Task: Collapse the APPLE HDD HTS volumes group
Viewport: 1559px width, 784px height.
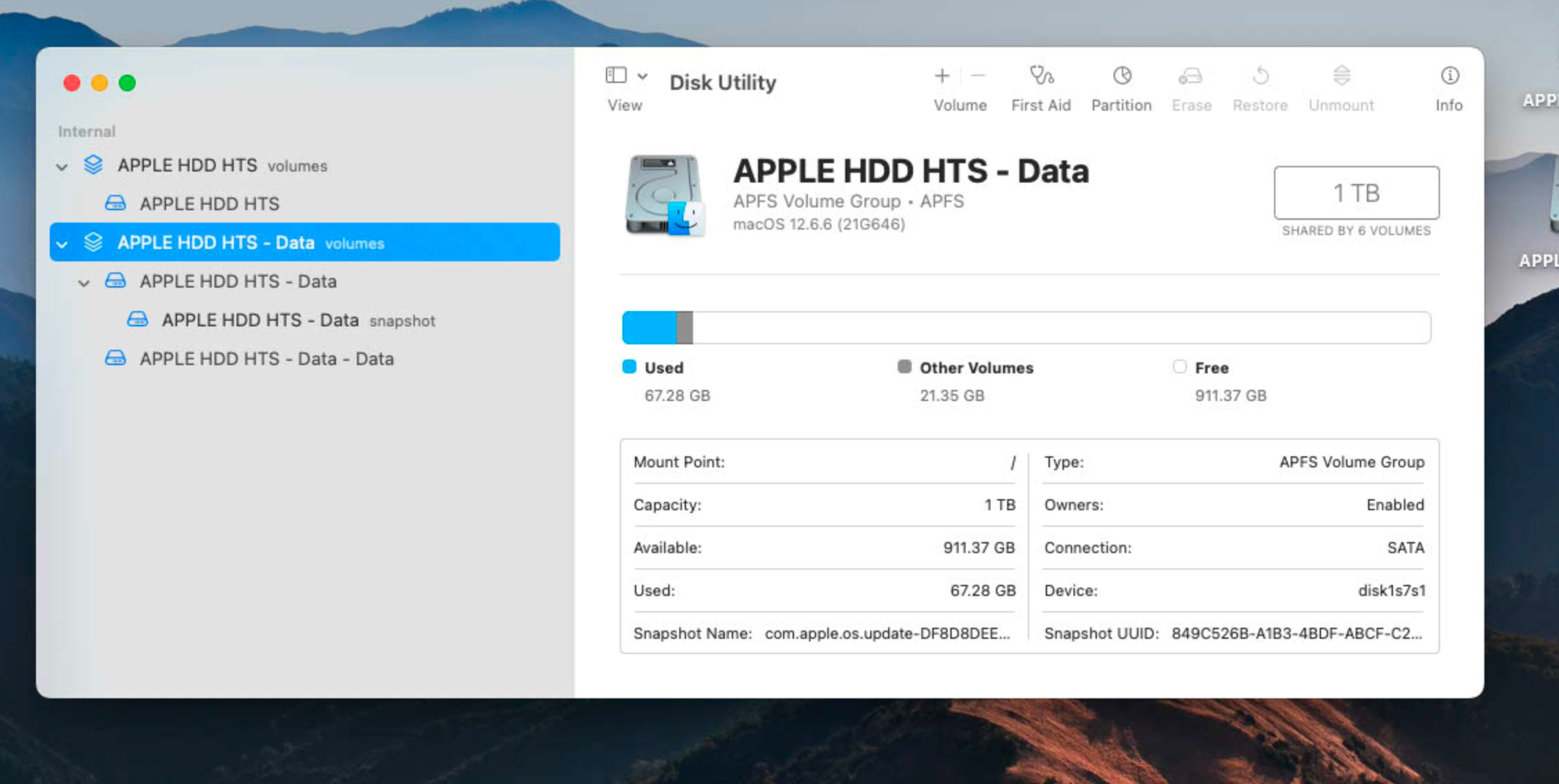Action: coord(62,166)
